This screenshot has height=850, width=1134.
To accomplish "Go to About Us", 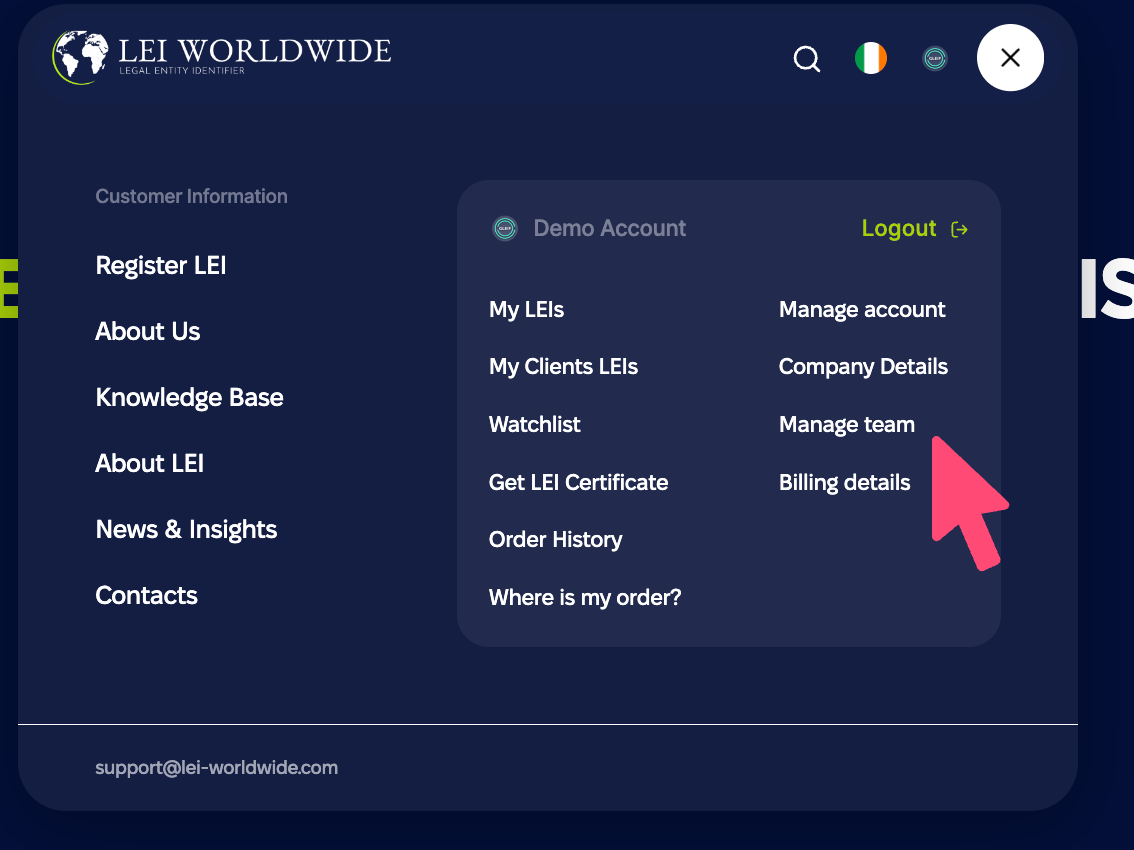I will point(148,331).
